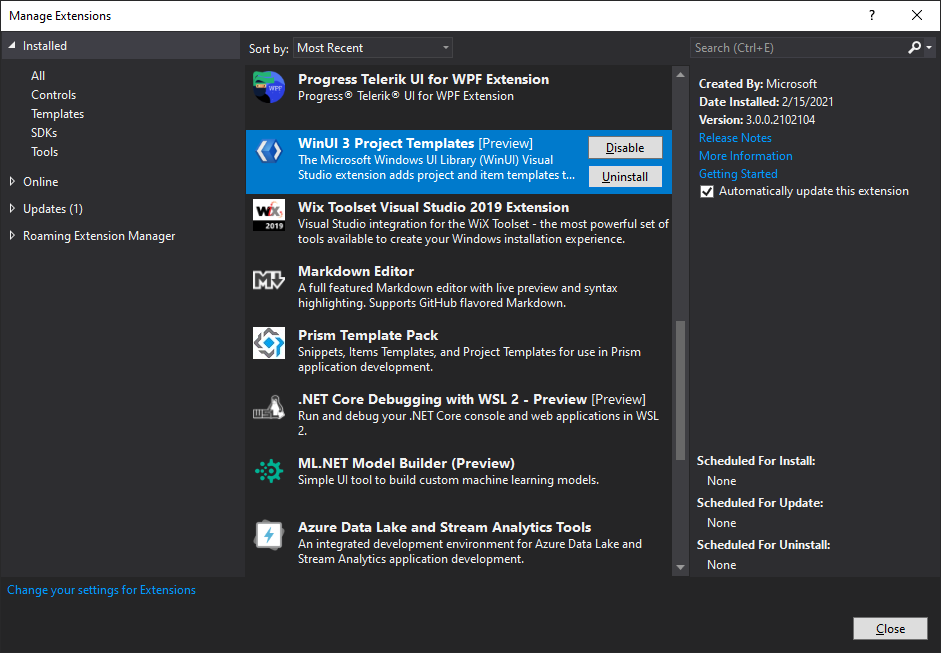Image resolution: width=941 pixels, height=653 pixels.
Task: Toggle Automatically update this extension checkbox
Action: [x=707, y=191]
